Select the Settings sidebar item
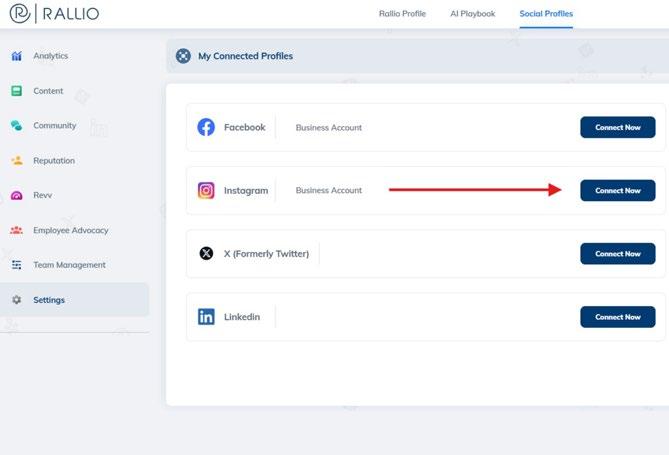 point(75,300)
